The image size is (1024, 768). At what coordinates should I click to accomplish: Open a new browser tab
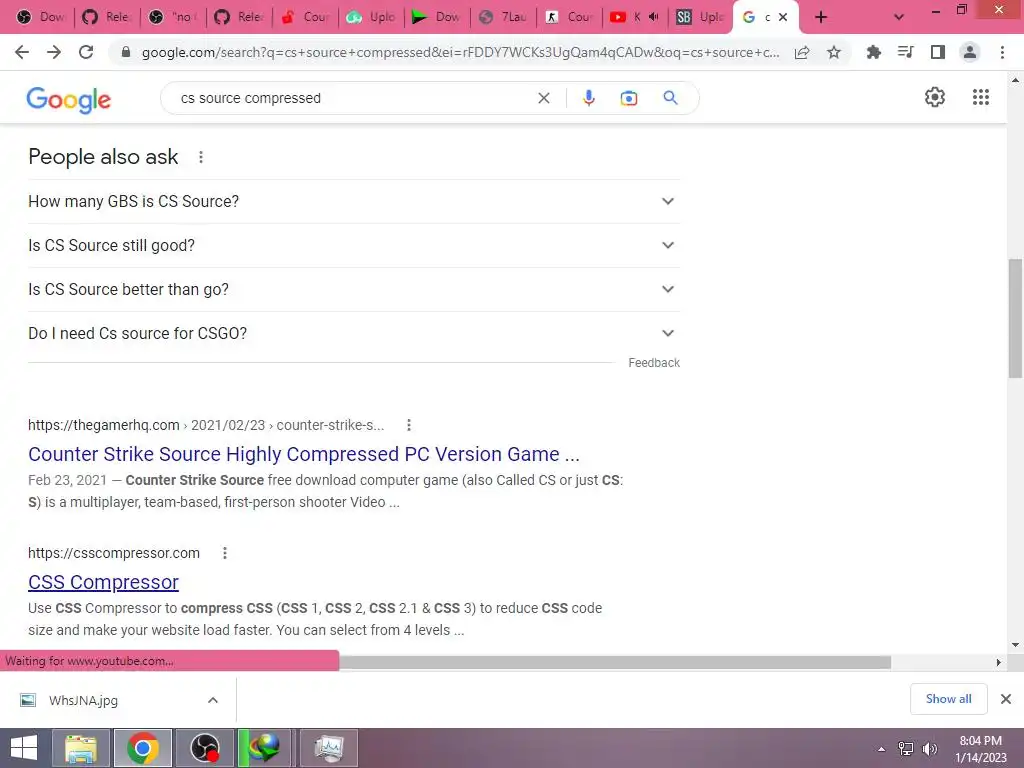(x=821, y=17)
